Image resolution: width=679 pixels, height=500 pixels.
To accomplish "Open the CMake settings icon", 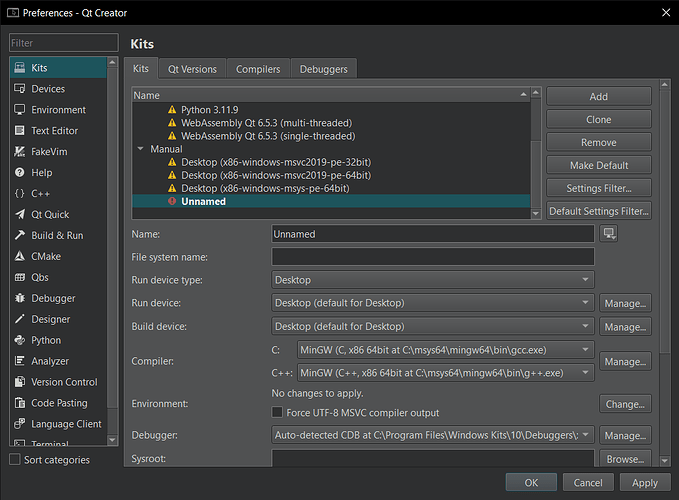I will [21, 257].
